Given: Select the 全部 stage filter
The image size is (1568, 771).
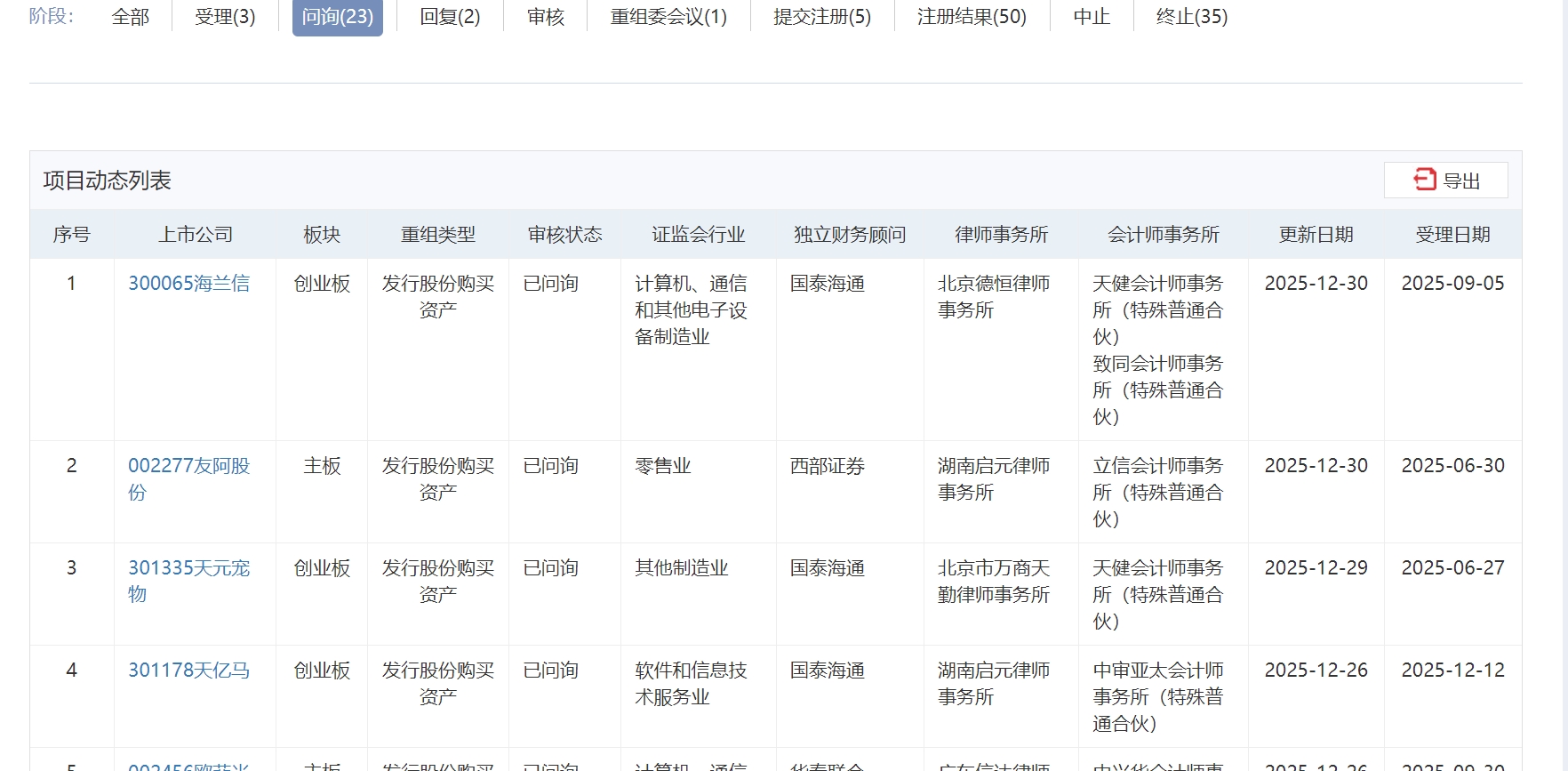Looking at the screenshot, I should tap(131, 17).
